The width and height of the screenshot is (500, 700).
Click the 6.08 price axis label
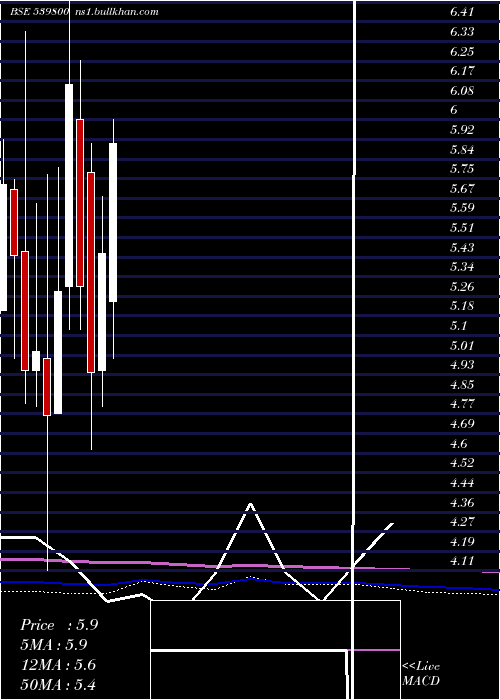coord(462,91)
